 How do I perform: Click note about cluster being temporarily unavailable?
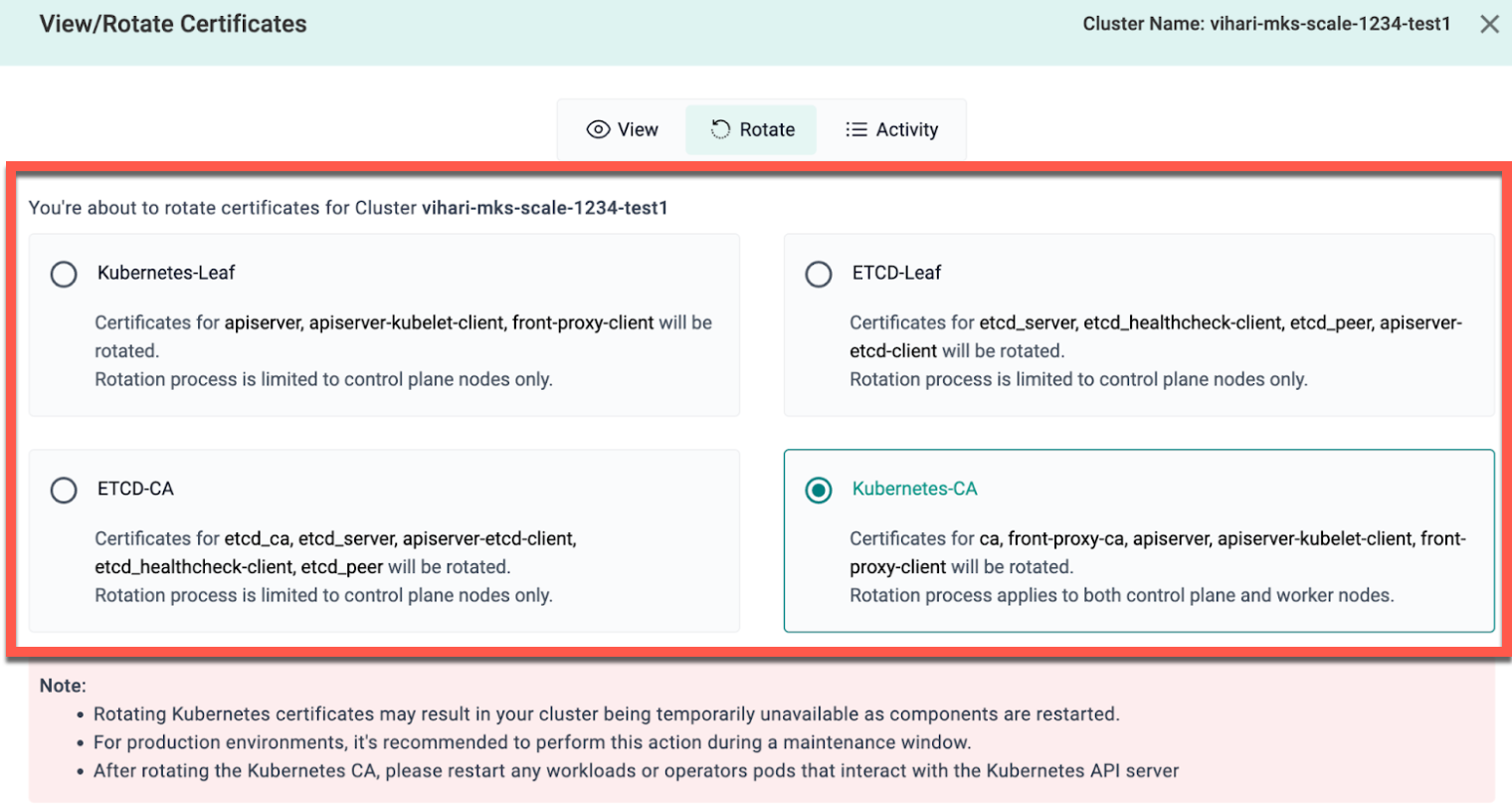[x=606, y=713]
